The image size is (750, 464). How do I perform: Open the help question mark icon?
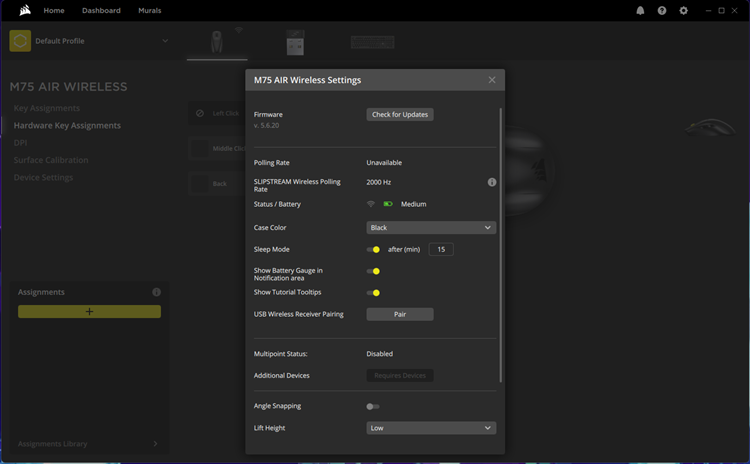662,11
